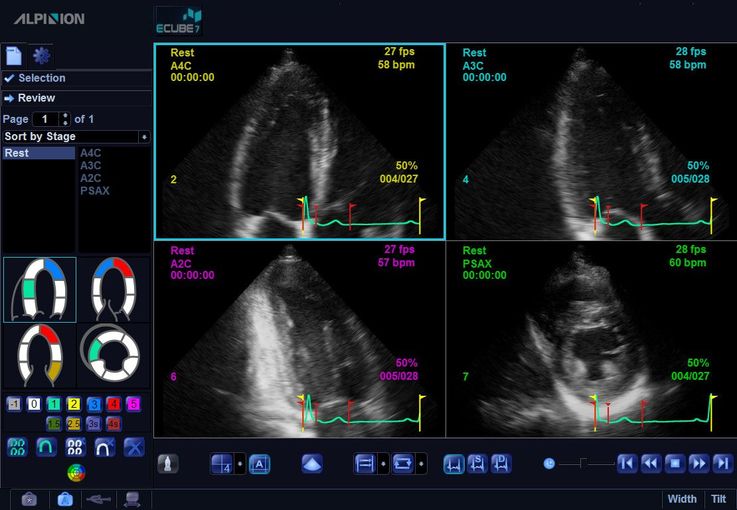Increment the Page number stepper
737x510 pixels.
click(66, 115)
